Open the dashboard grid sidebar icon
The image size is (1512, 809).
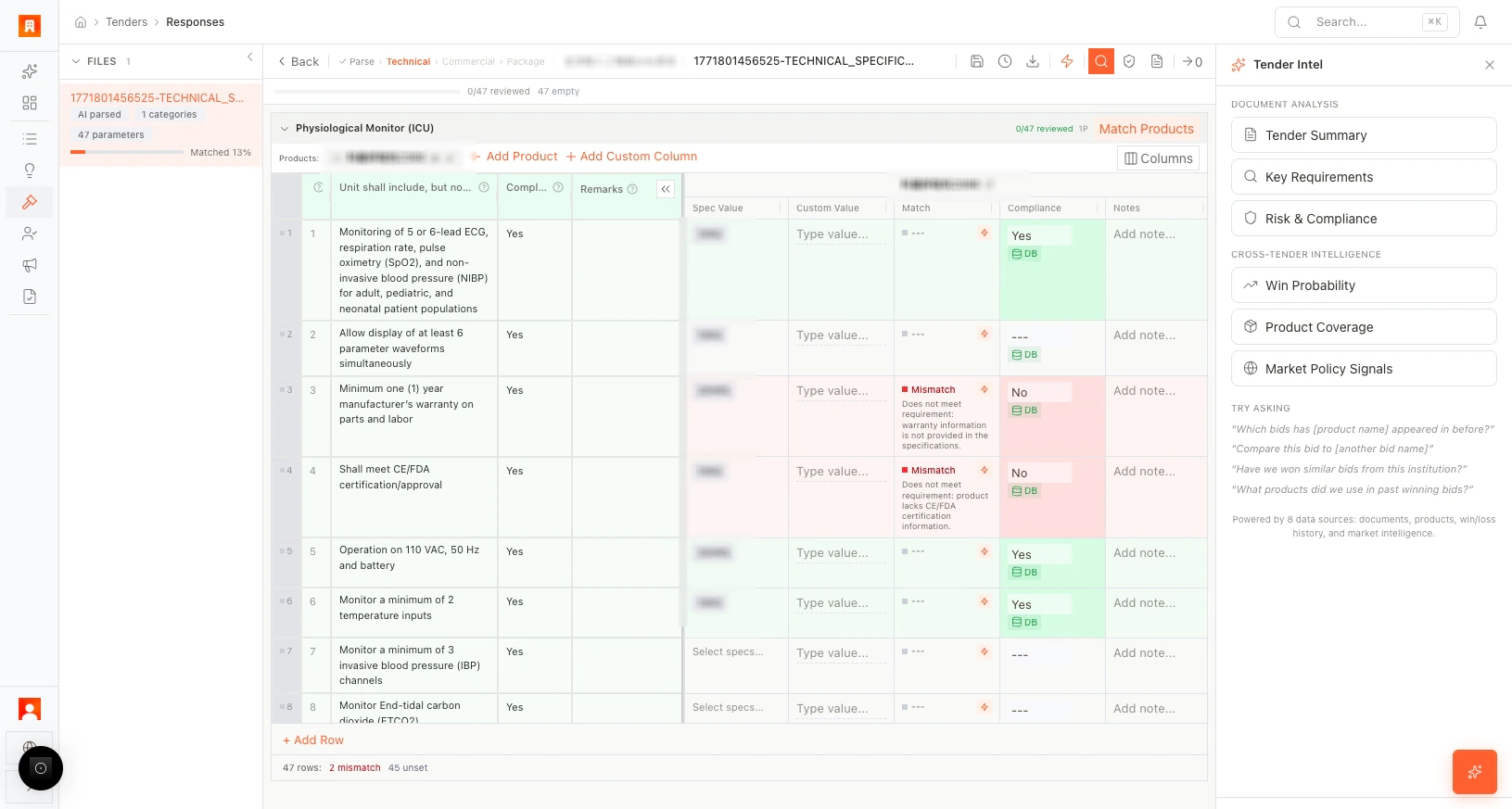pyautogui.click(x=30, y=103)
